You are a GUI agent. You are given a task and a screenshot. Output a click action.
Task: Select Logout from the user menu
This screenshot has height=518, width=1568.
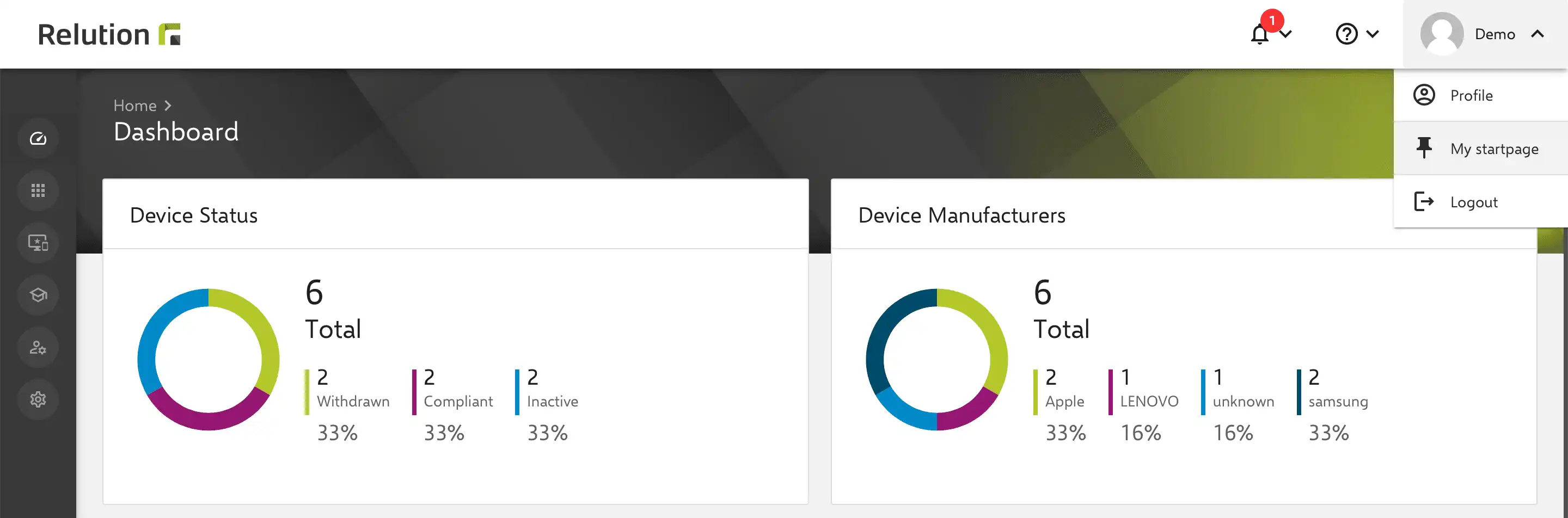pos(1480,202)
